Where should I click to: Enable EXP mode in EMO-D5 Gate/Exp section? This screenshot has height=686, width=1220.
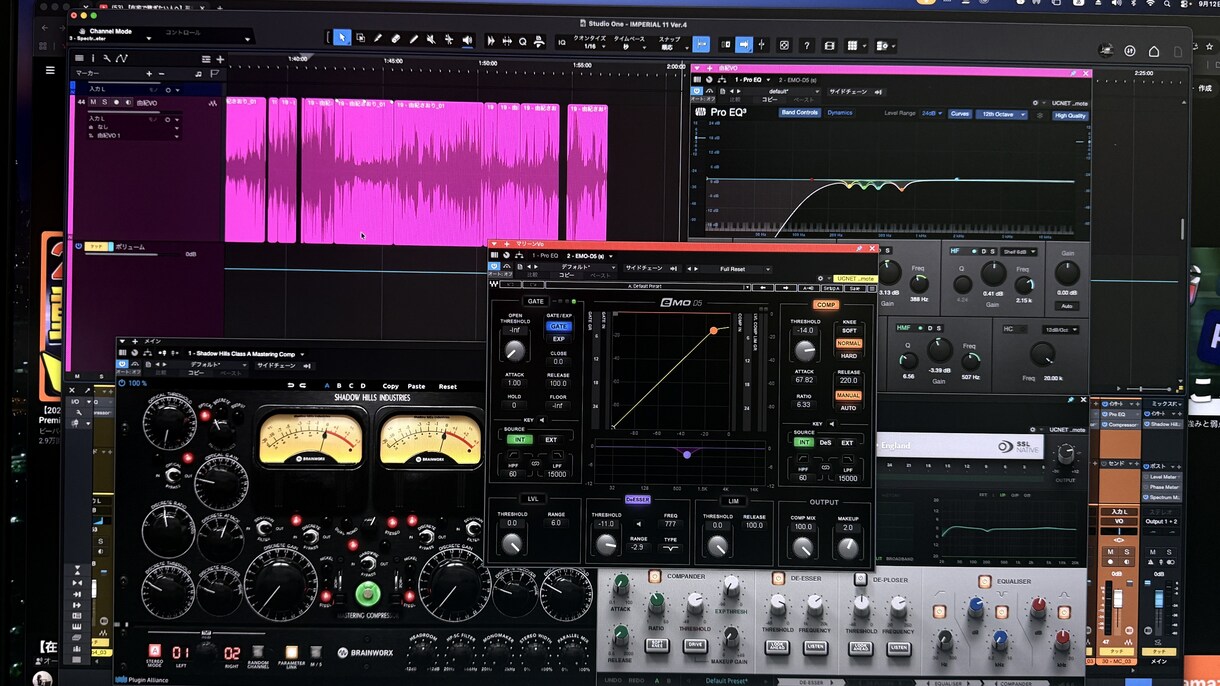[x=558, y=339]
